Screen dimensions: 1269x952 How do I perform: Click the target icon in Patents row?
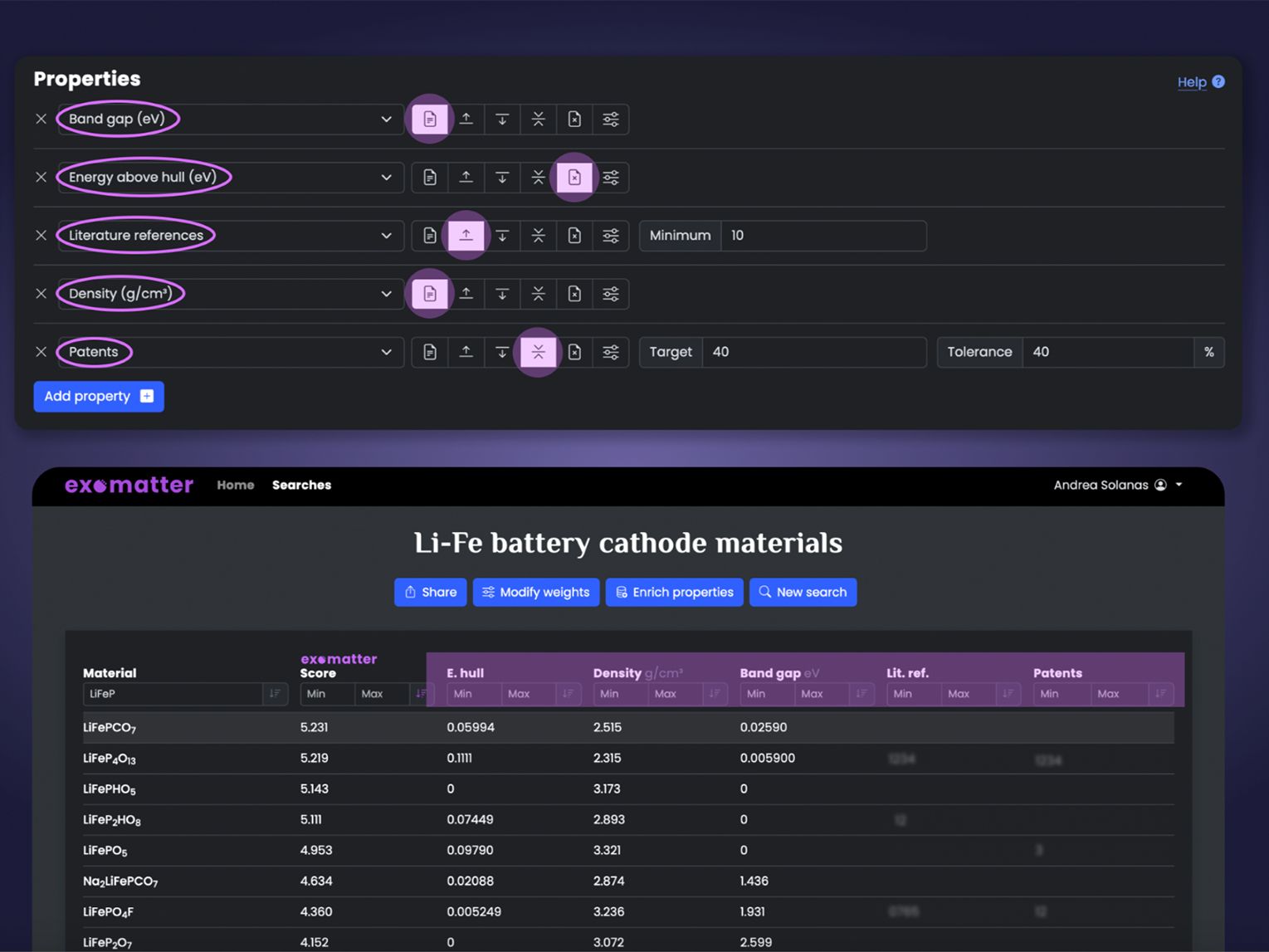538,352
